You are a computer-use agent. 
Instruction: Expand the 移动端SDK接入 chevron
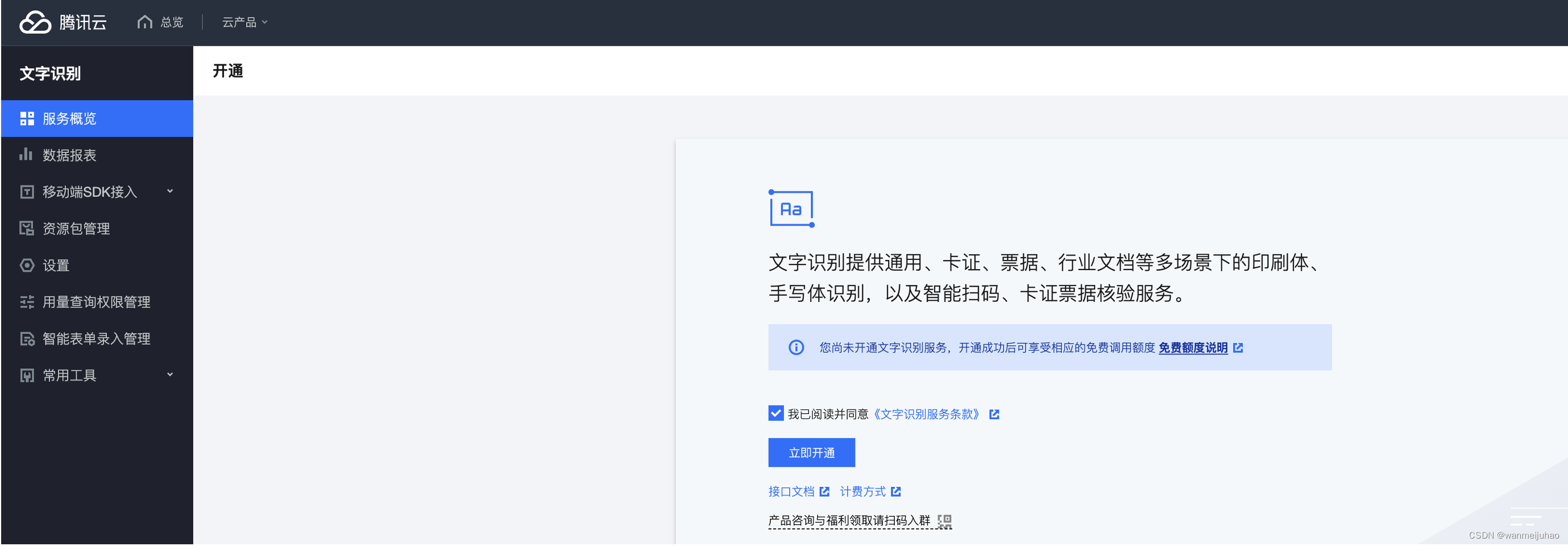point(171,192)
